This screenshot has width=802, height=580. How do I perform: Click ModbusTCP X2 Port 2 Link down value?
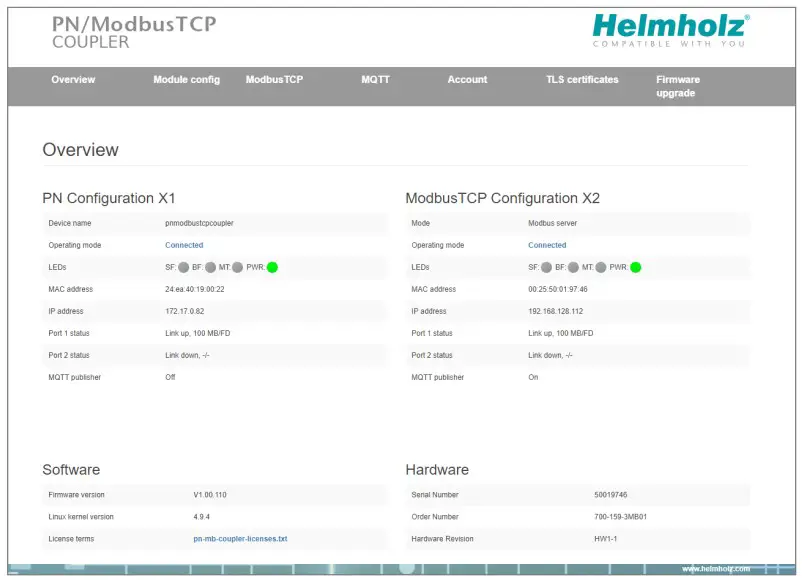[550, 355]
